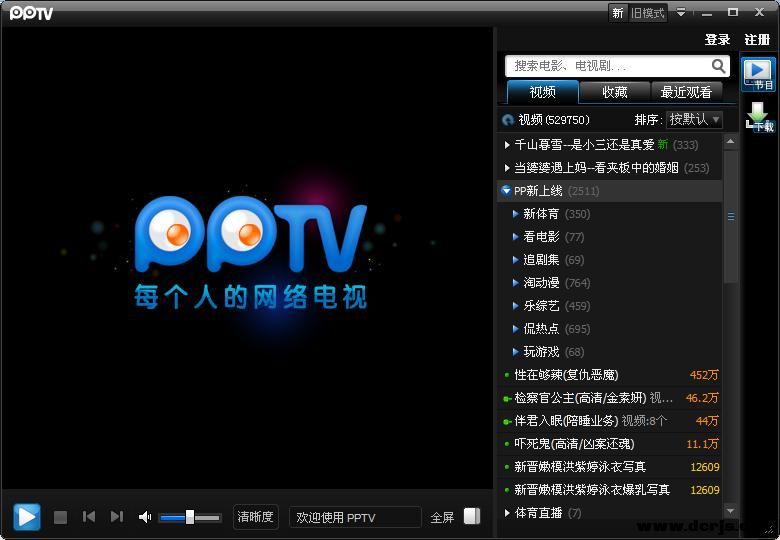780x540 pixels.
Task: Skip to the next video
Action: [117, 517]
